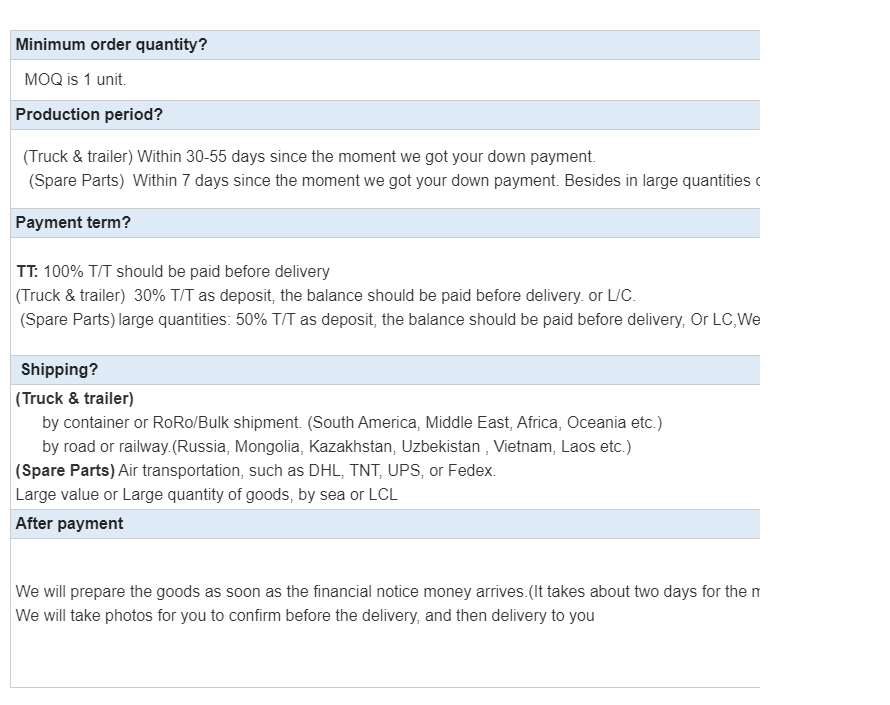Click "Air transportation, such as DHL, TNT" text

tap(307, 471)
